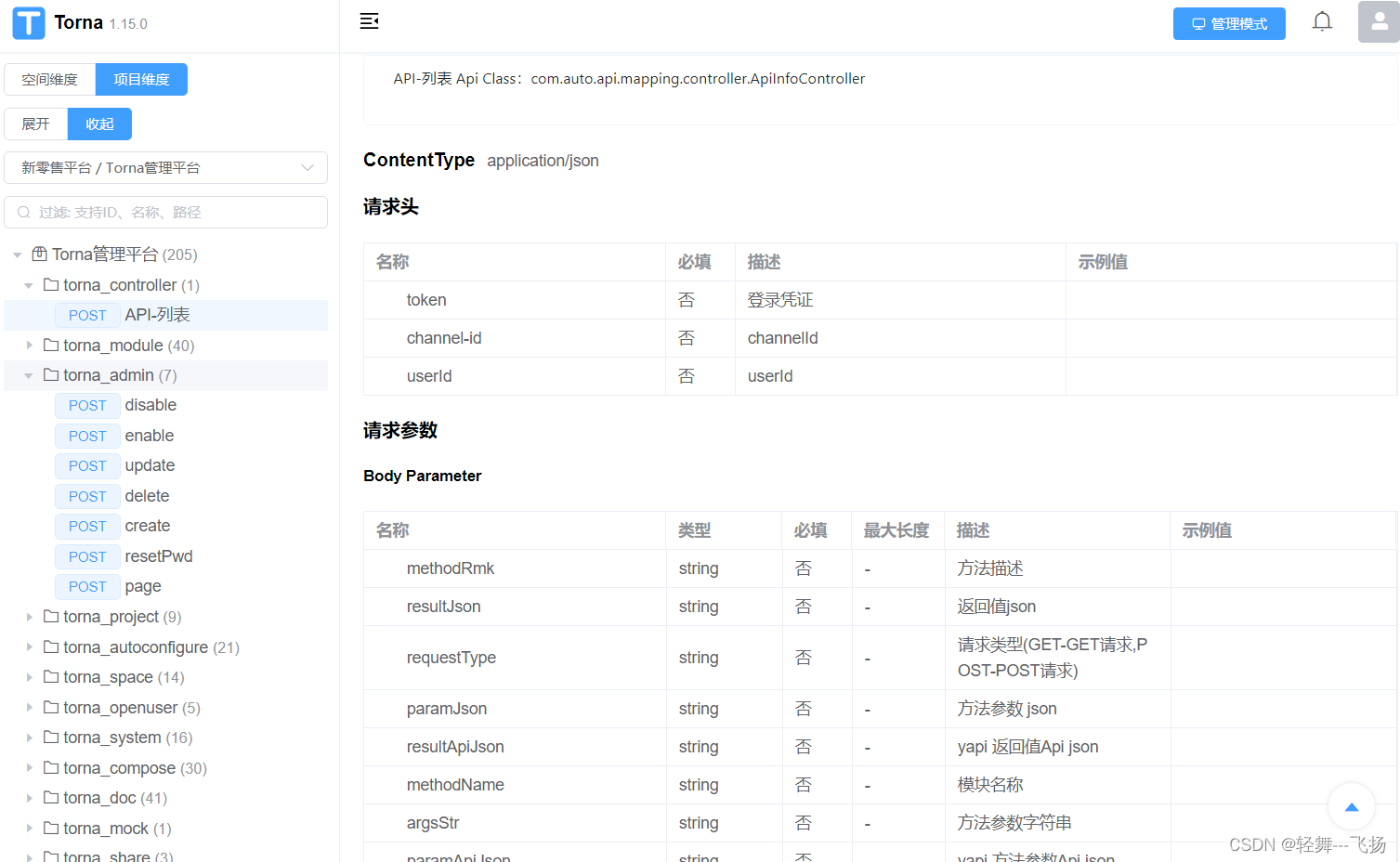The height and width of the screenshot is (862, 1400).
Task: Click the paramJson parameter name
Action: [447, 709]
